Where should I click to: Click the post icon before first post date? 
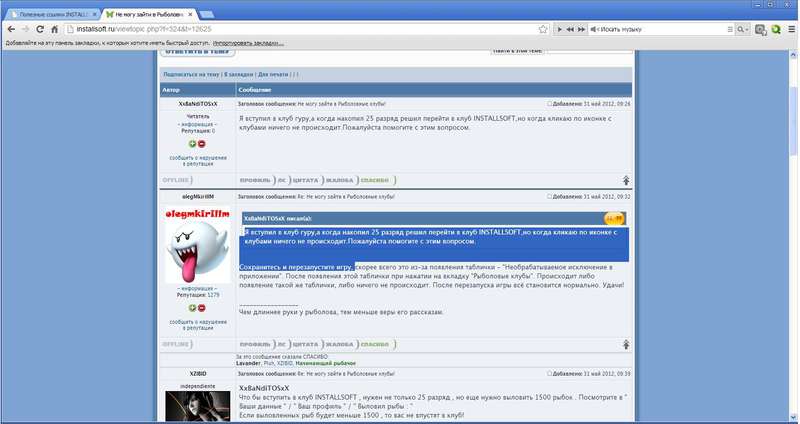coord(549,104)
